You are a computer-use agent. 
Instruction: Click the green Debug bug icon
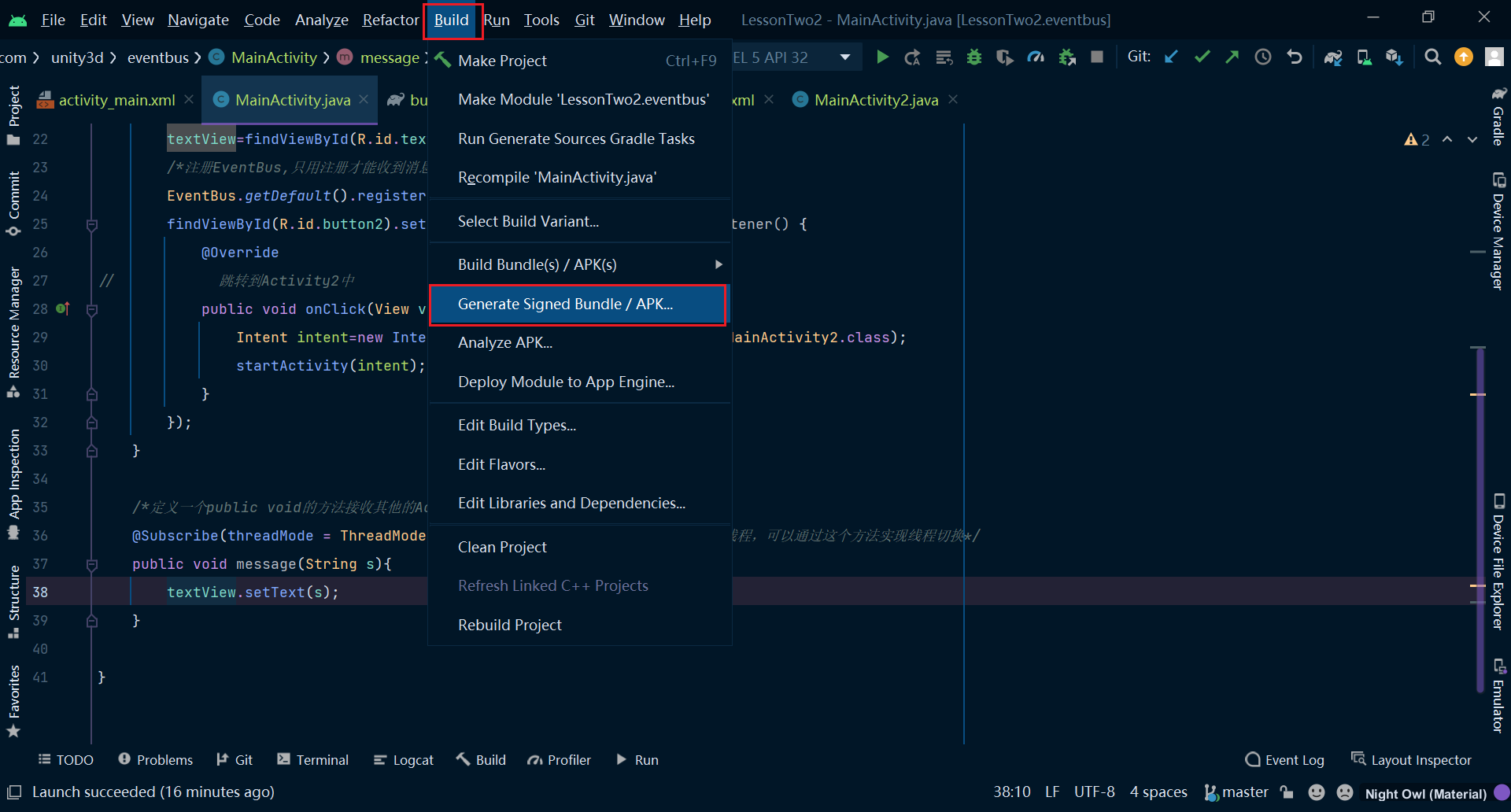click(x=974, y=57)
